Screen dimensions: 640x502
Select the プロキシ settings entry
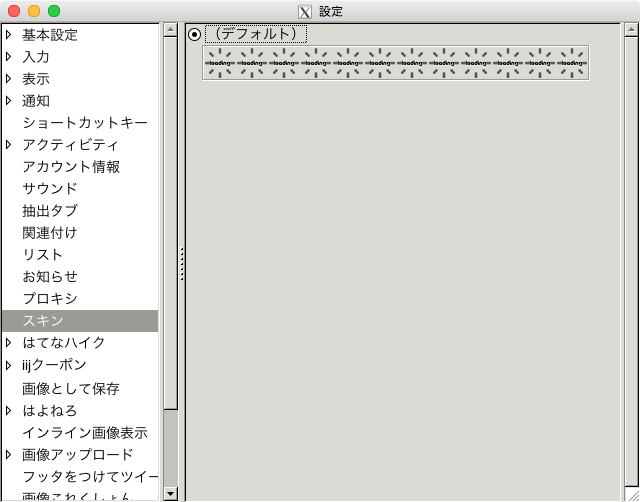click(x=50, y=299)
